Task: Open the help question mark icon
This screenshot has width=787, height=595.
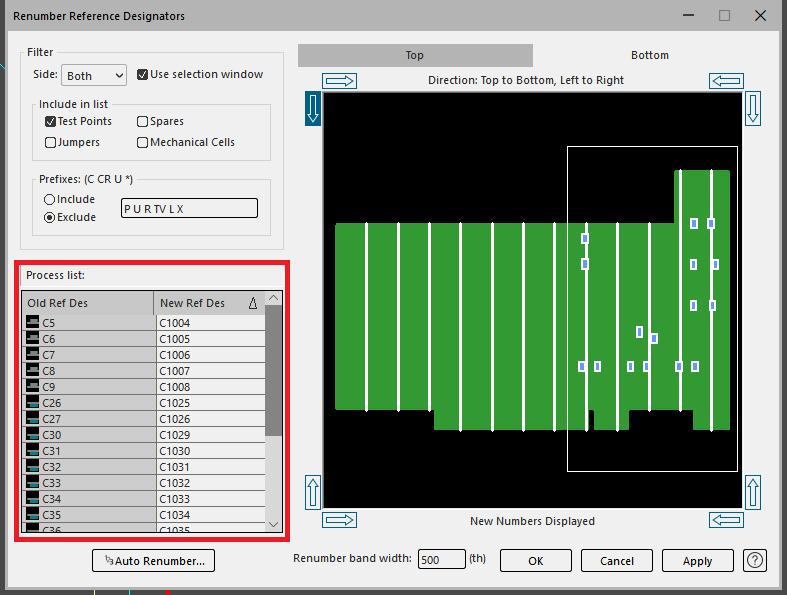Action: point(755,560)
